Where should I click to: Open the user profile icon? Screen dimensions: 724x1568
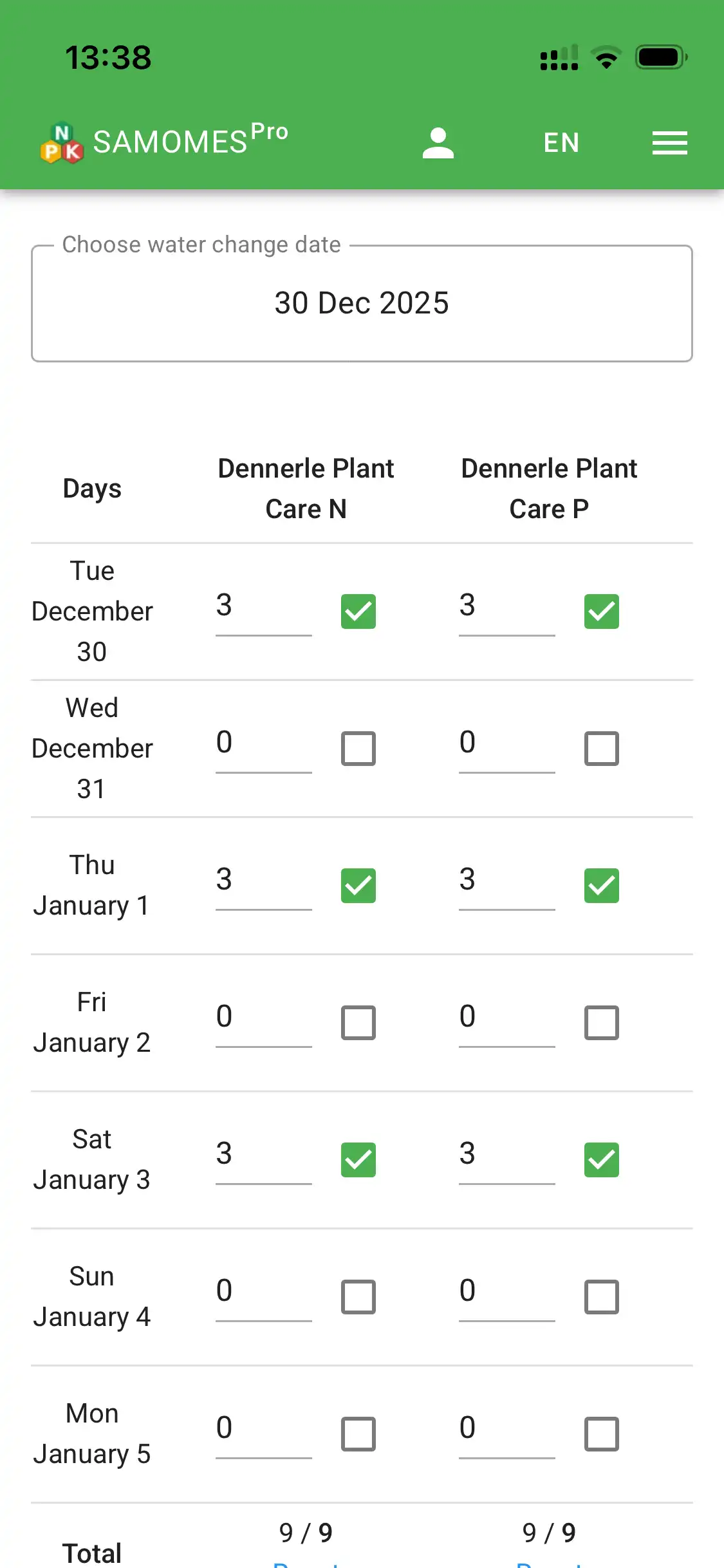tap(438, 142)
